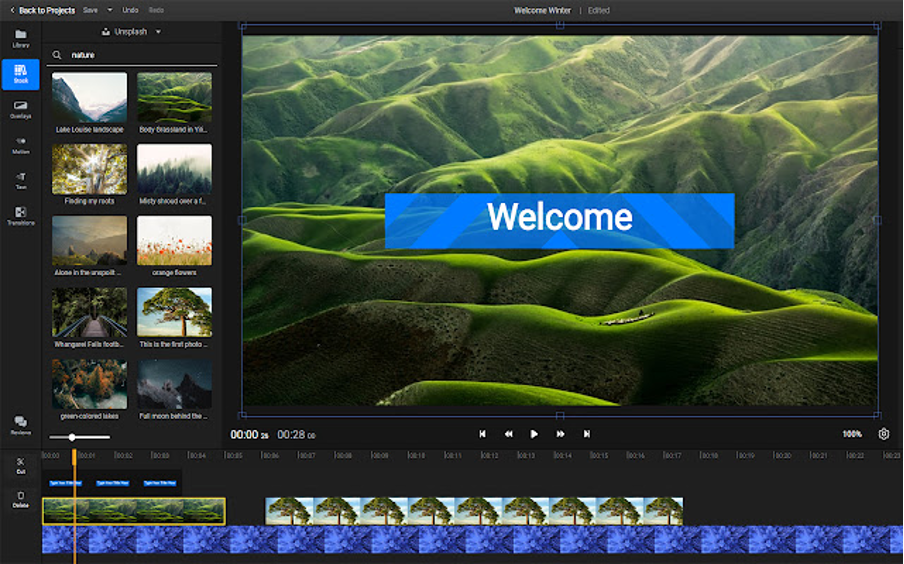Open the Transitions panel
This screenshot has width=904, height=564.
(20, 215)
